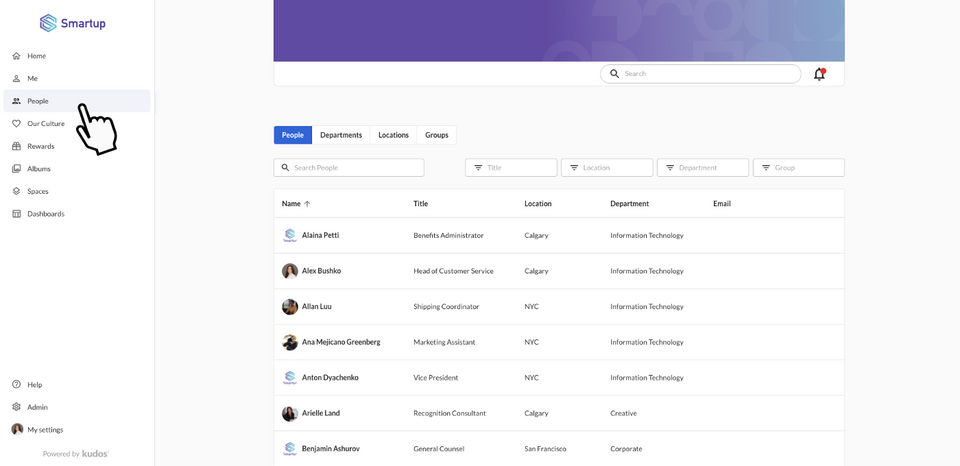
Task: Click 'San Francisco' location cell
Action: point(545,449)
